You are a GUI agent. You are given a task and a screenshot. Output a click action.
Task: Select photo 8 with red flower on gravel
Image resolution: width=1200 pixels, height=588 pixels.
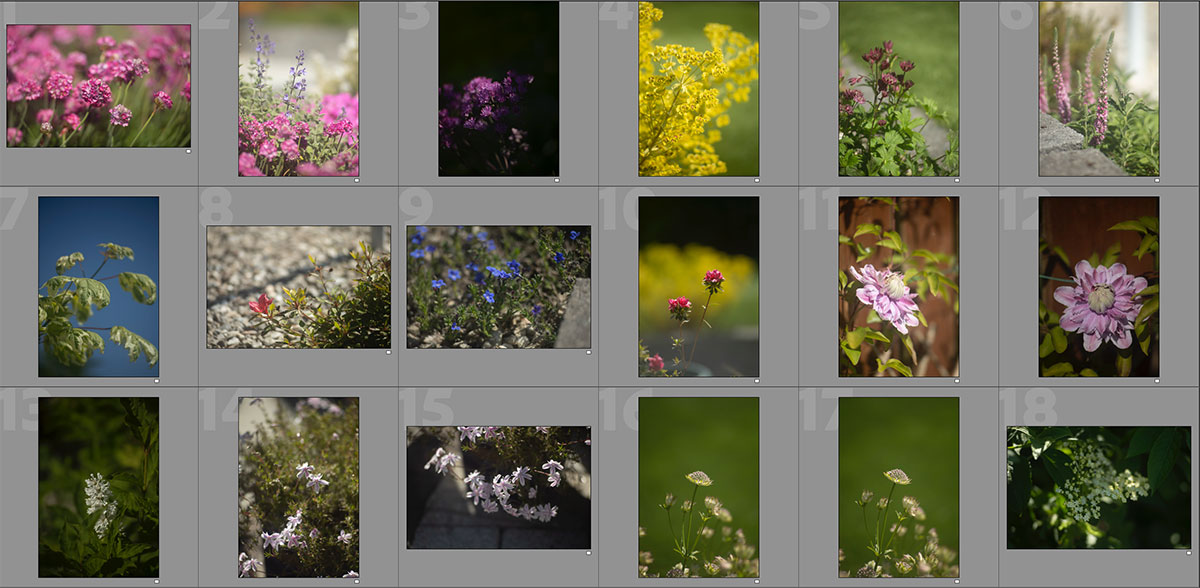tap(299, 287)
